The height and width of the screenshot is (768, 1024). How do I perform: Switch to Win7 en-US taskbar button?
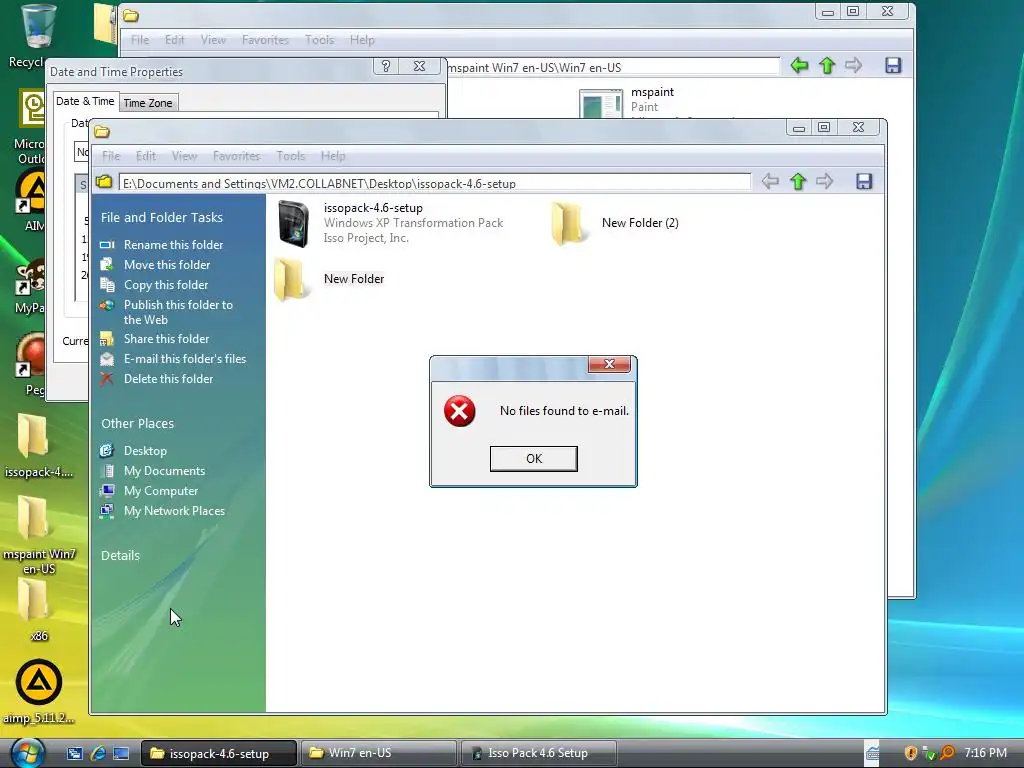pos(379,753)
